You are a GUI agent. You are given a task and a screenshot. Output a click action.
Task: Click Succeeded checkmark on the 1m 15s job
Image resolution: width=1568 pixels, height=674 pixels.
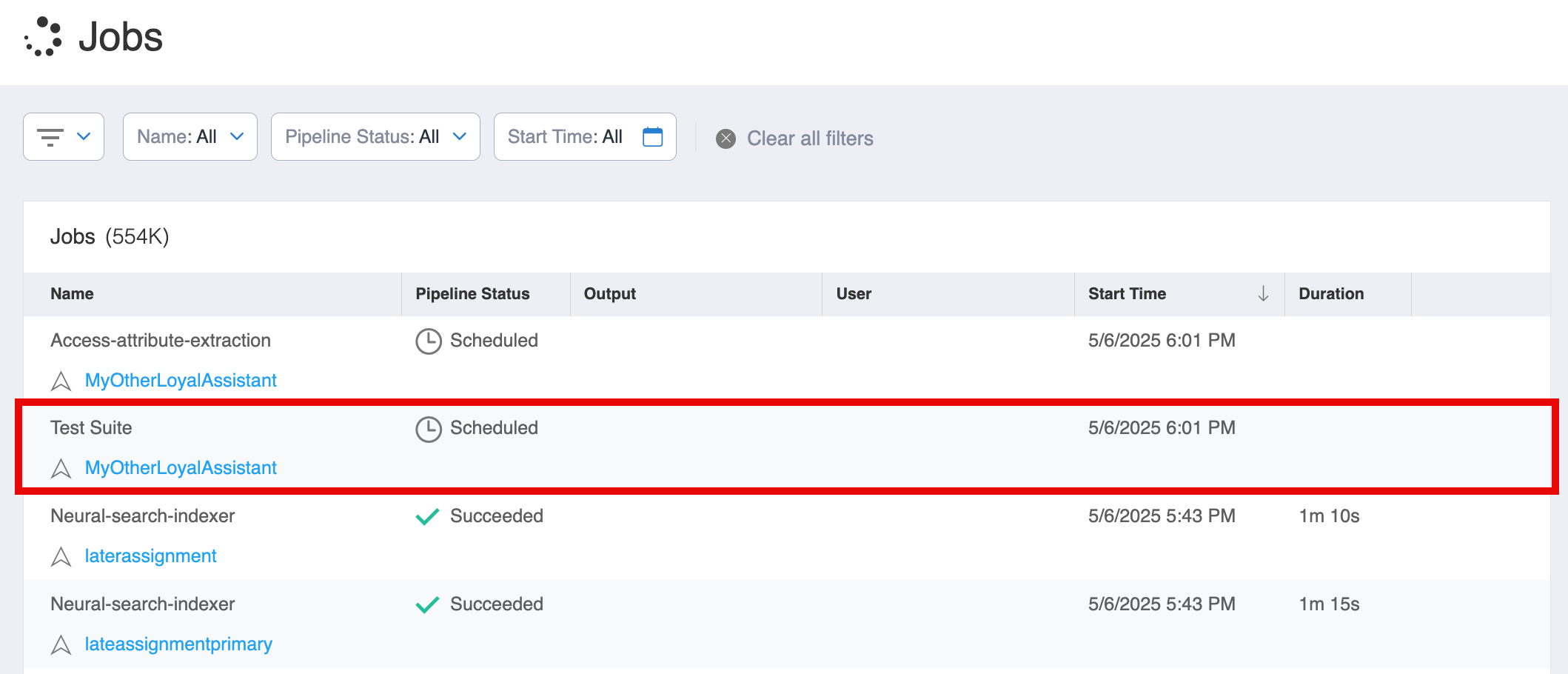(428, 605)
